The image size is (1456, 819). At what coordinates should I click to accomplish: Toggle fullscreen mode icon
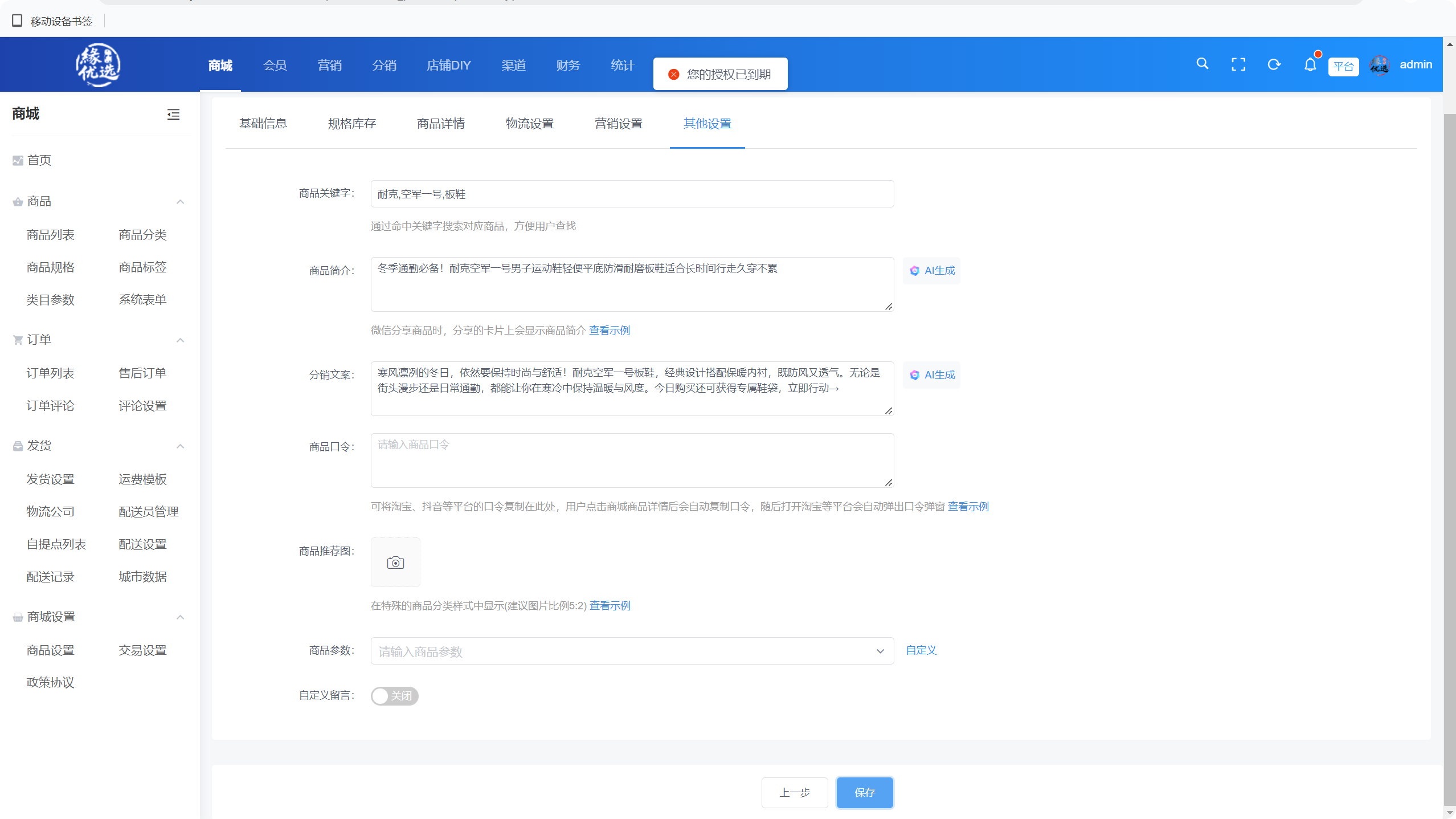coord(1238,64)
